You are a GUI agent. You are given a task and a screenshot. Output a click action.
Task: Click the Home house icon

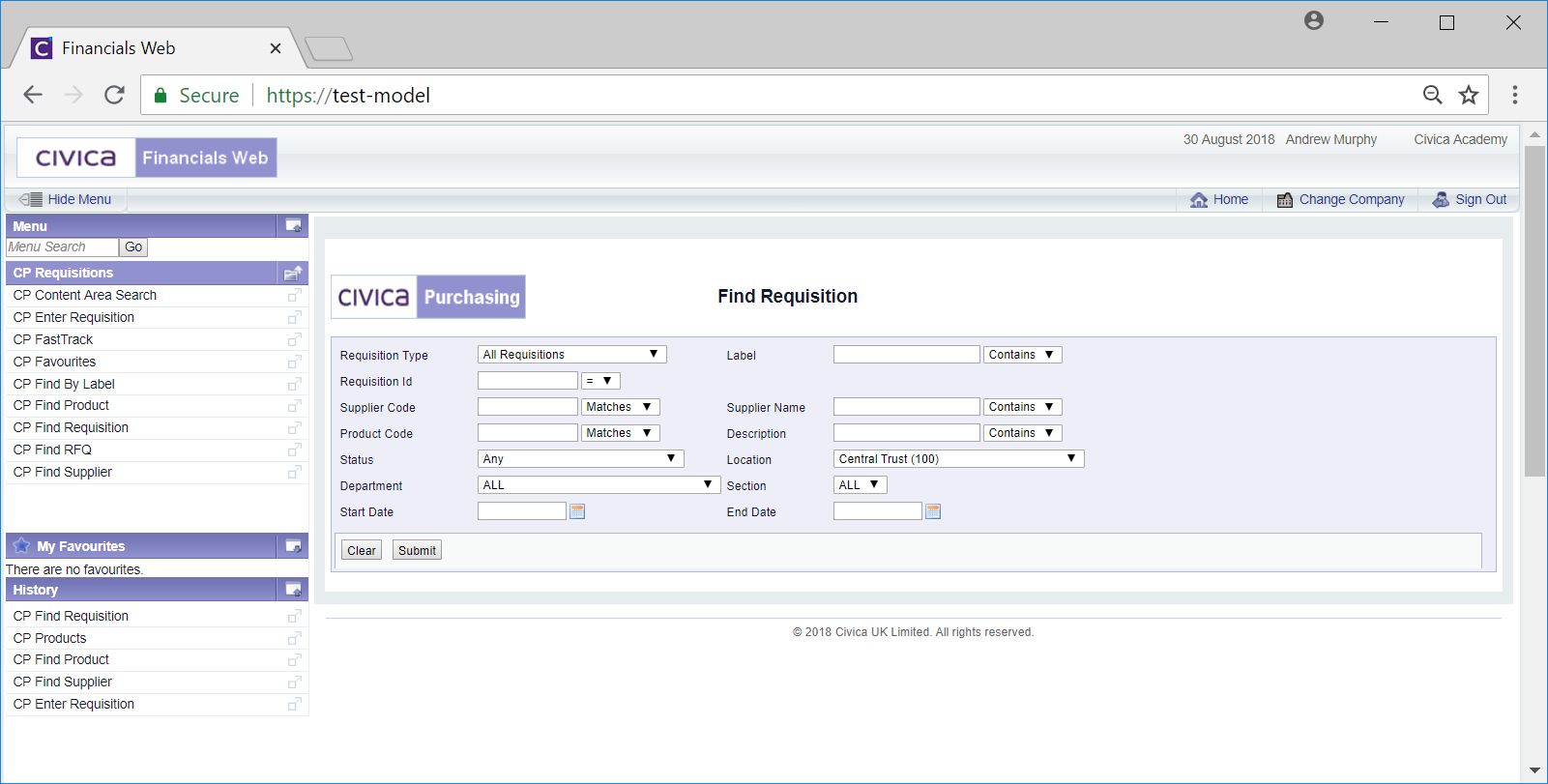click(x=1199, y=200)
